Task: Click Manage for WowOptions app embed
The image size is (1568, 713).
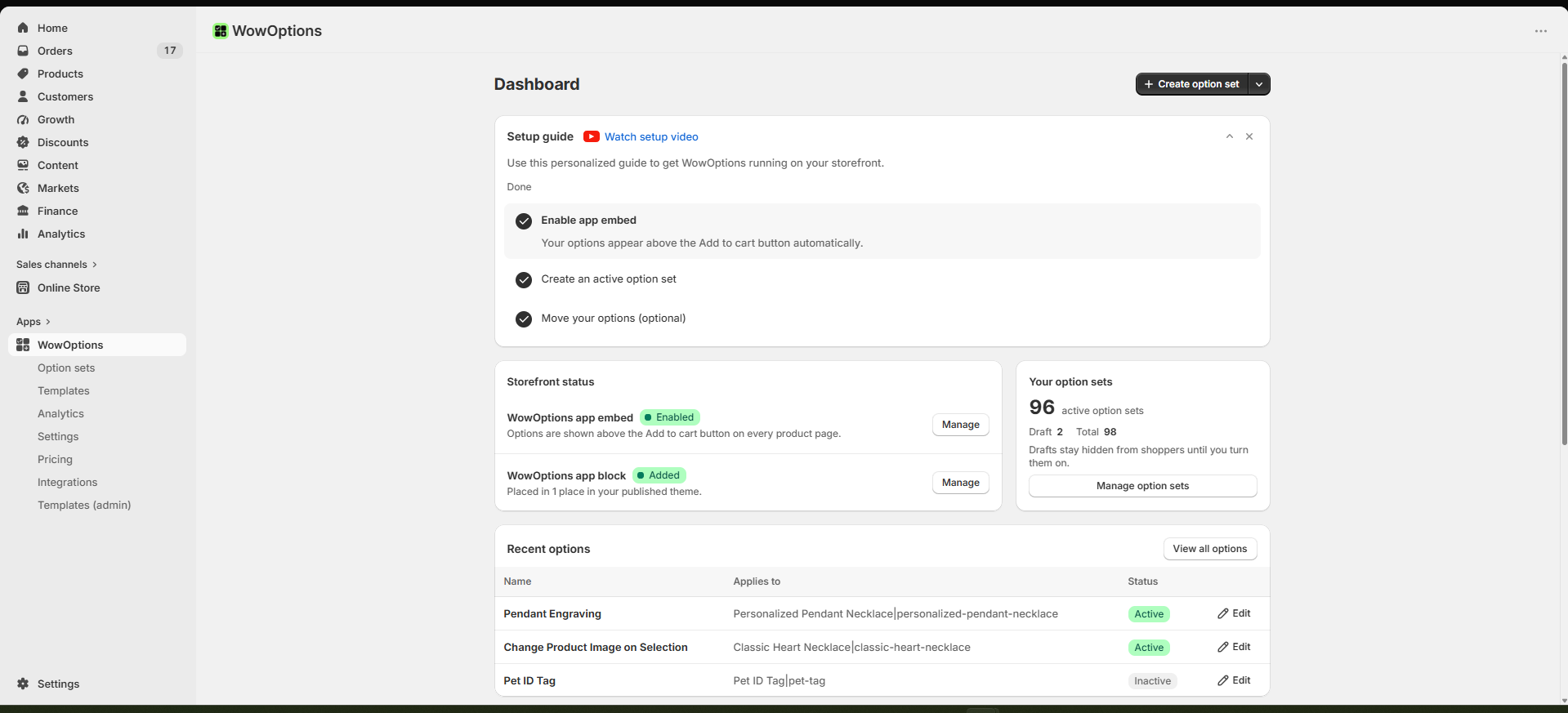Action: pyautogui.click(x=961, y=425)
